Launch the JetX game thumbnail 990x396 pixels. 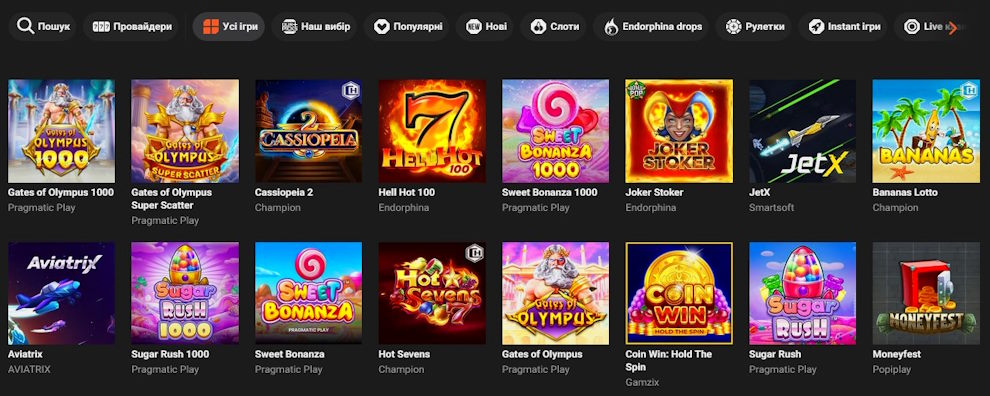coord(802,131)
